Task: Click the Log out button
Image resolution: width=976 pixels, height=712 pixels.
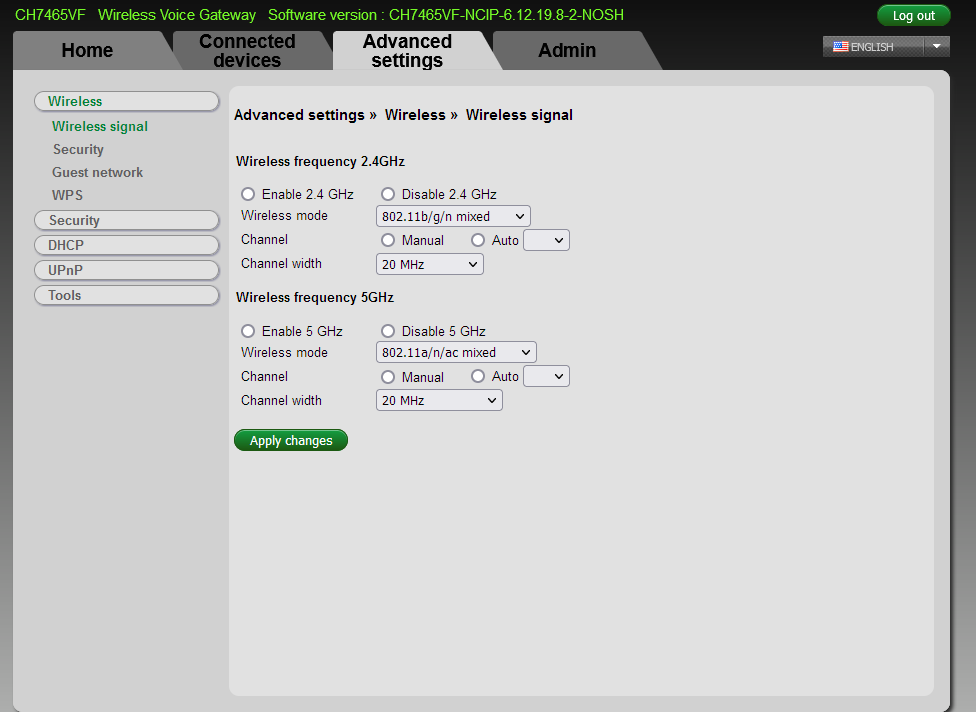Action: [913, 16]
